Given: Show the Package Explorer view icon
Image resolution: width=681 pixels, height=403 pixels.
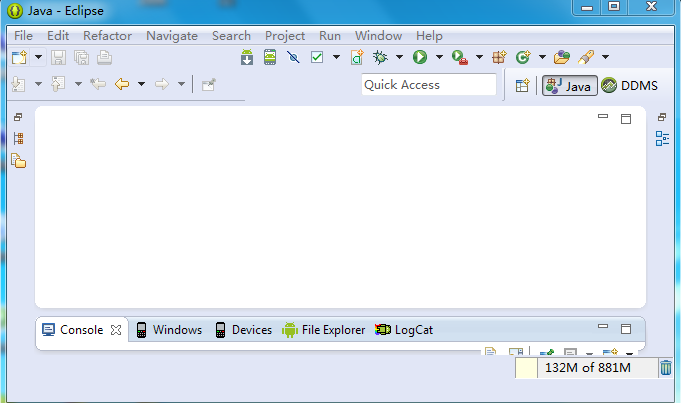Looking at the screenshot, I should tap(19, 161).
